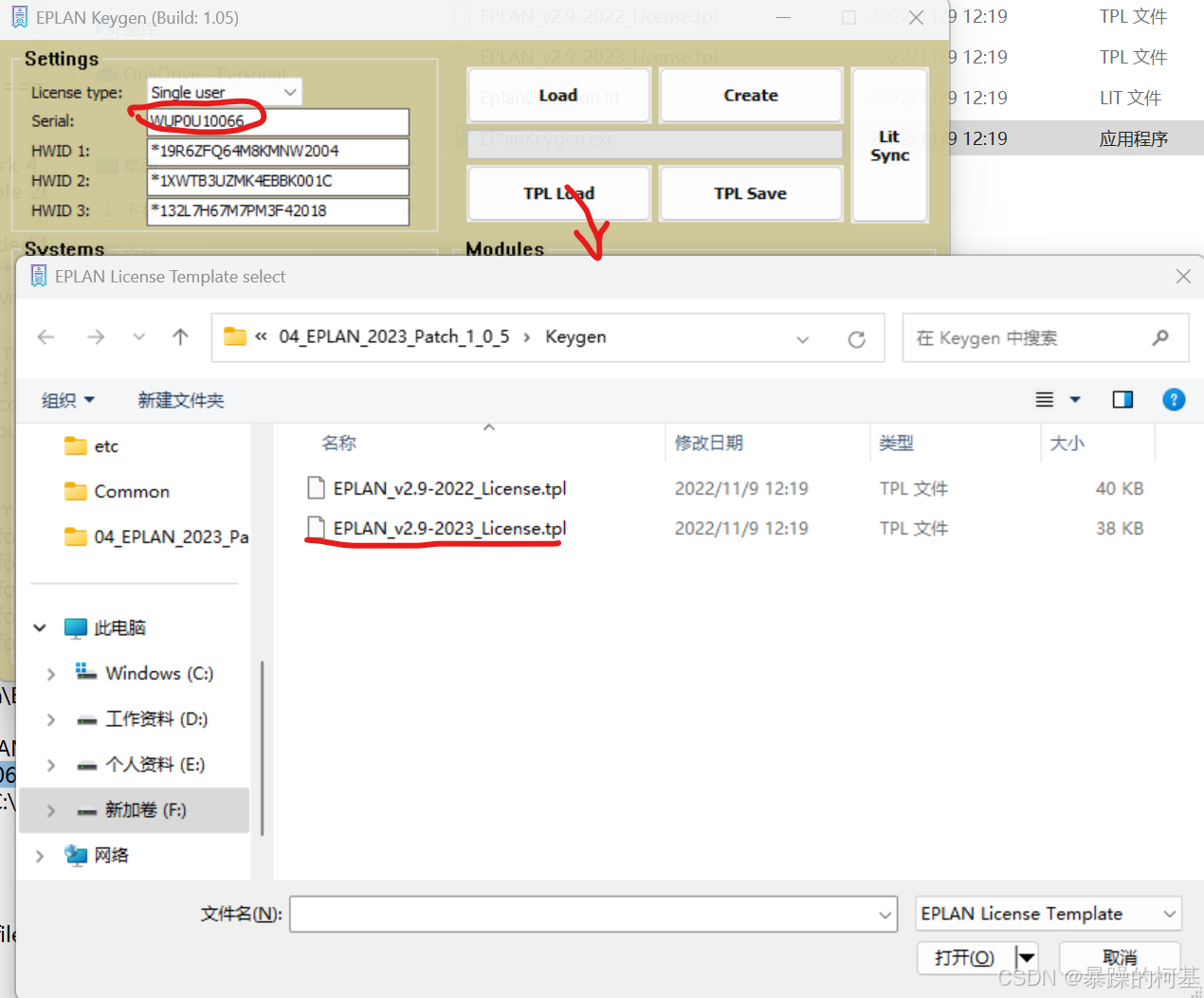This screenshot has height=998, width=1204.
Task: Click the search magnifier icon
Action: pyautogui.click(x=1159, y=337)
